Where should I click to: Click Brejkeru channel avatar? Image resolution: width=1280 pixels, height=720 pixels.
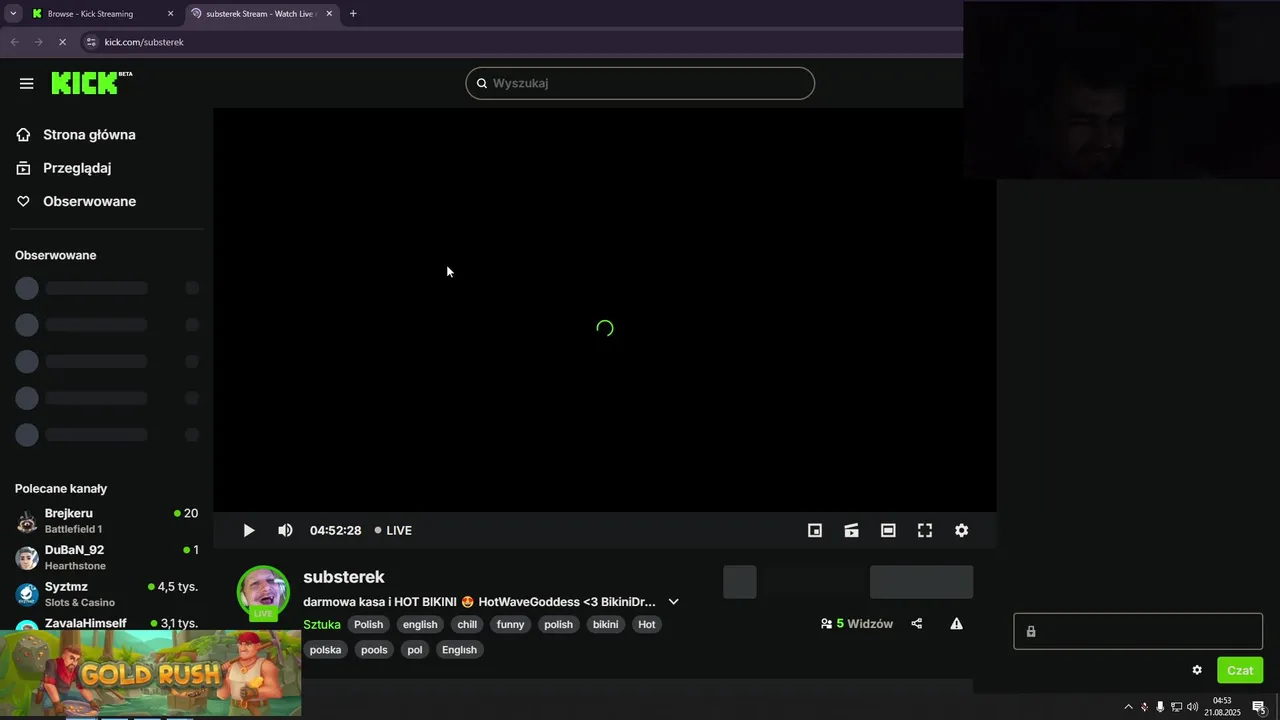(x=27, y=521)
